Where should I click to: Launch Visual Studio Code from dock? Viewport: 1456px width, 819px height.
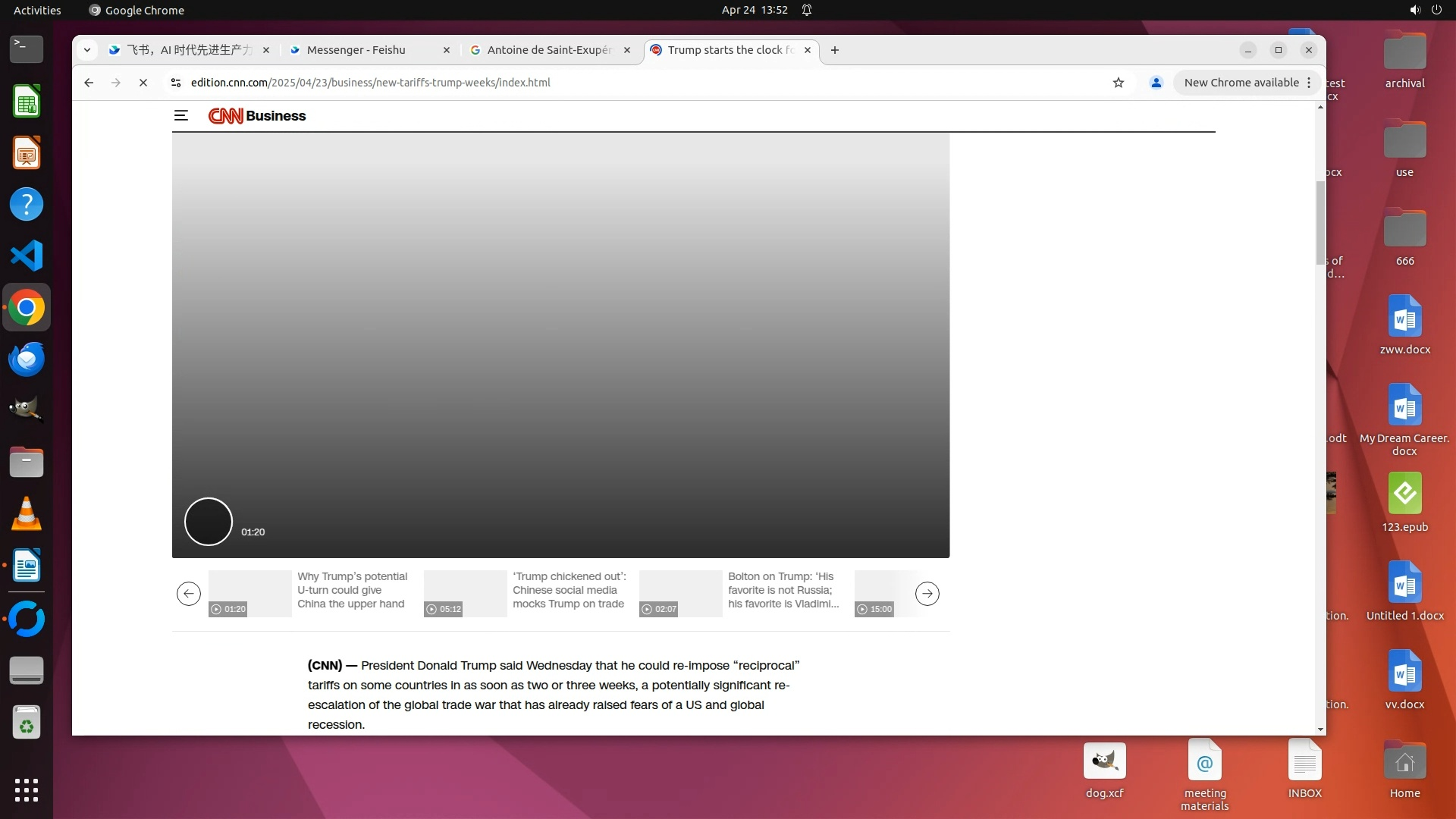[x=27, y=256]
